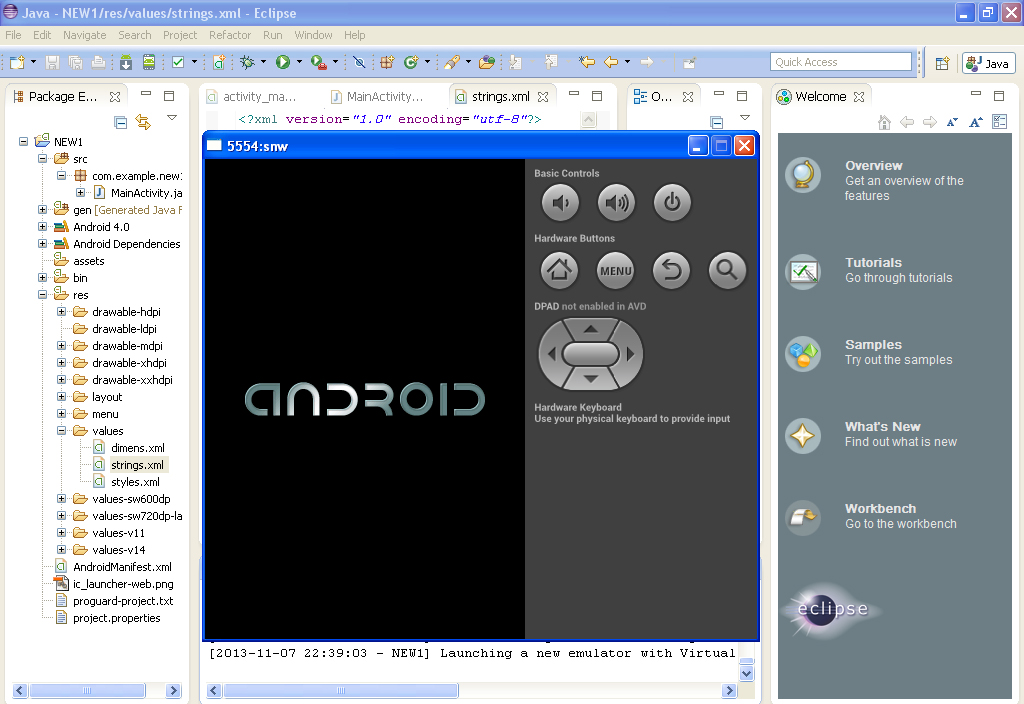
Task: Open the Refactor menu
Action: 230,35
